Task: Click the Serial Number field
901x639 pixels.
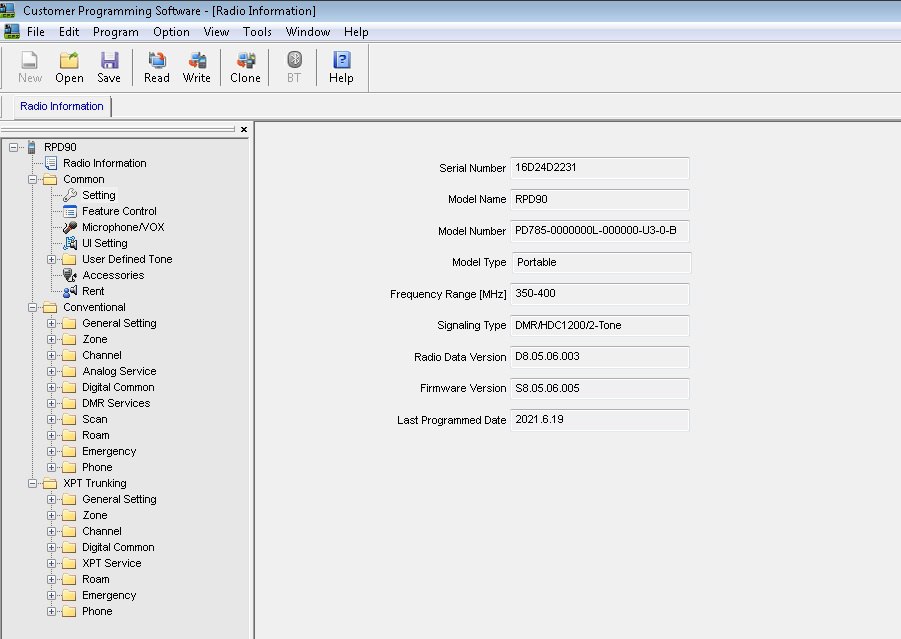Action: 600,168
